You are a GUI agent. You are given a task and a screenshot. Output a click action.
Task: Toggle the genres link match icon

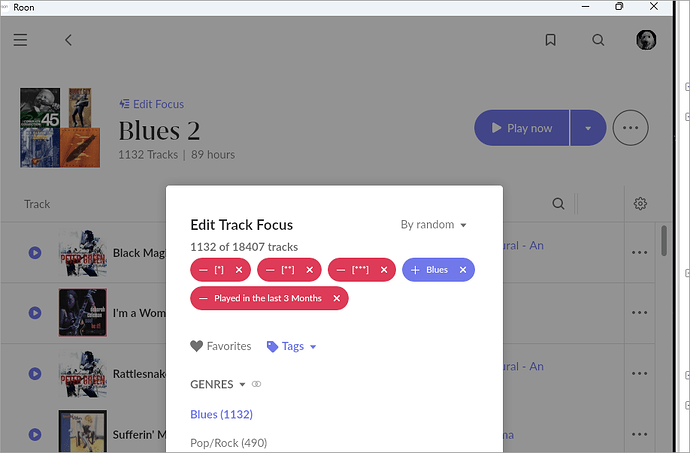coord(256,384)
